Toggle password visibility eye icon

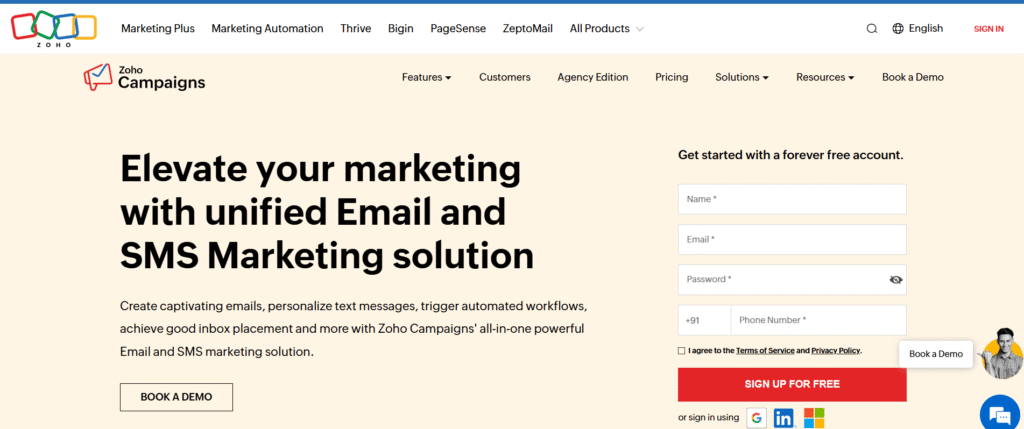895,279
